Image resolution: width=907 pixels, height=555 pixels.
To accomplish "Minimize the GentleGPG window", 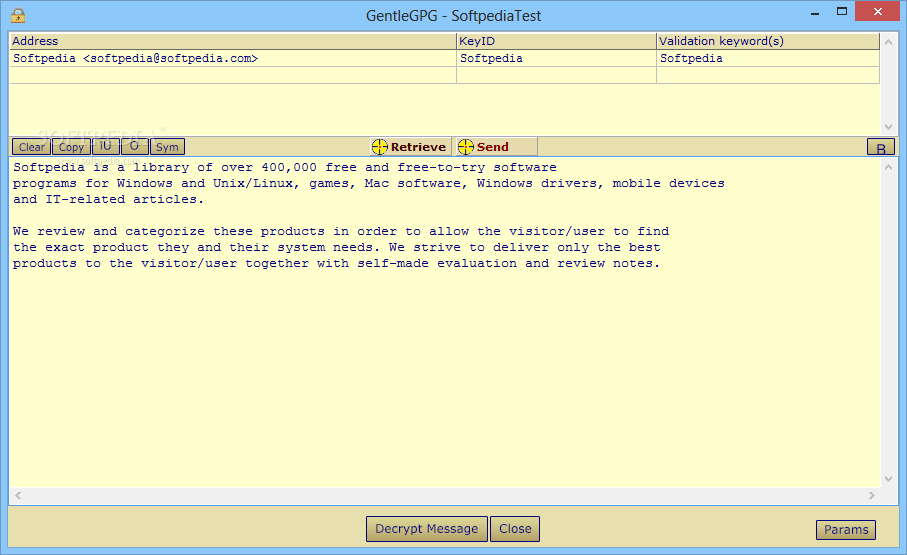I will (x=815, y=13).
